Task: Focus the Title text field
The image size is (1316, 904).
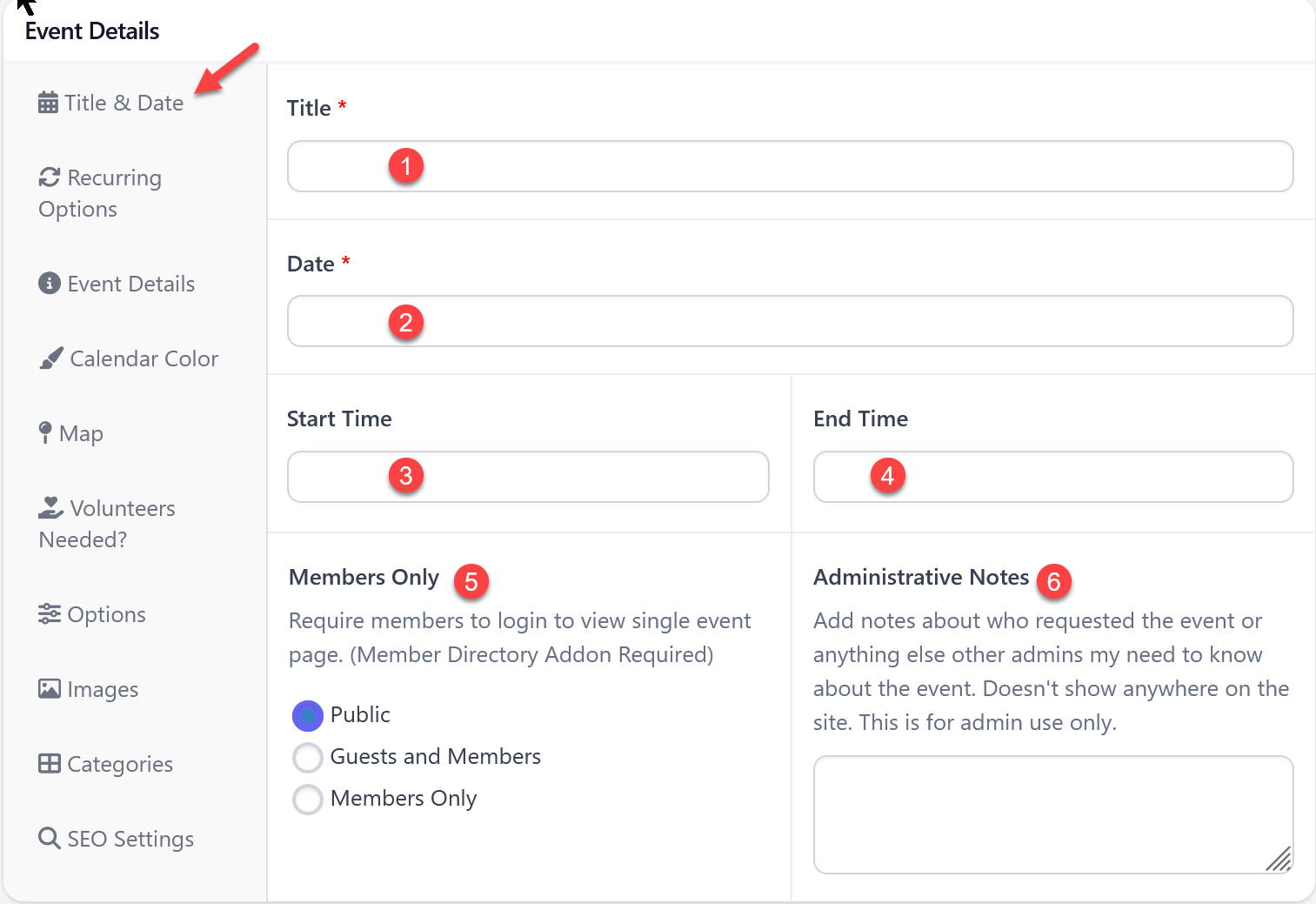Action: coord(790,166)
